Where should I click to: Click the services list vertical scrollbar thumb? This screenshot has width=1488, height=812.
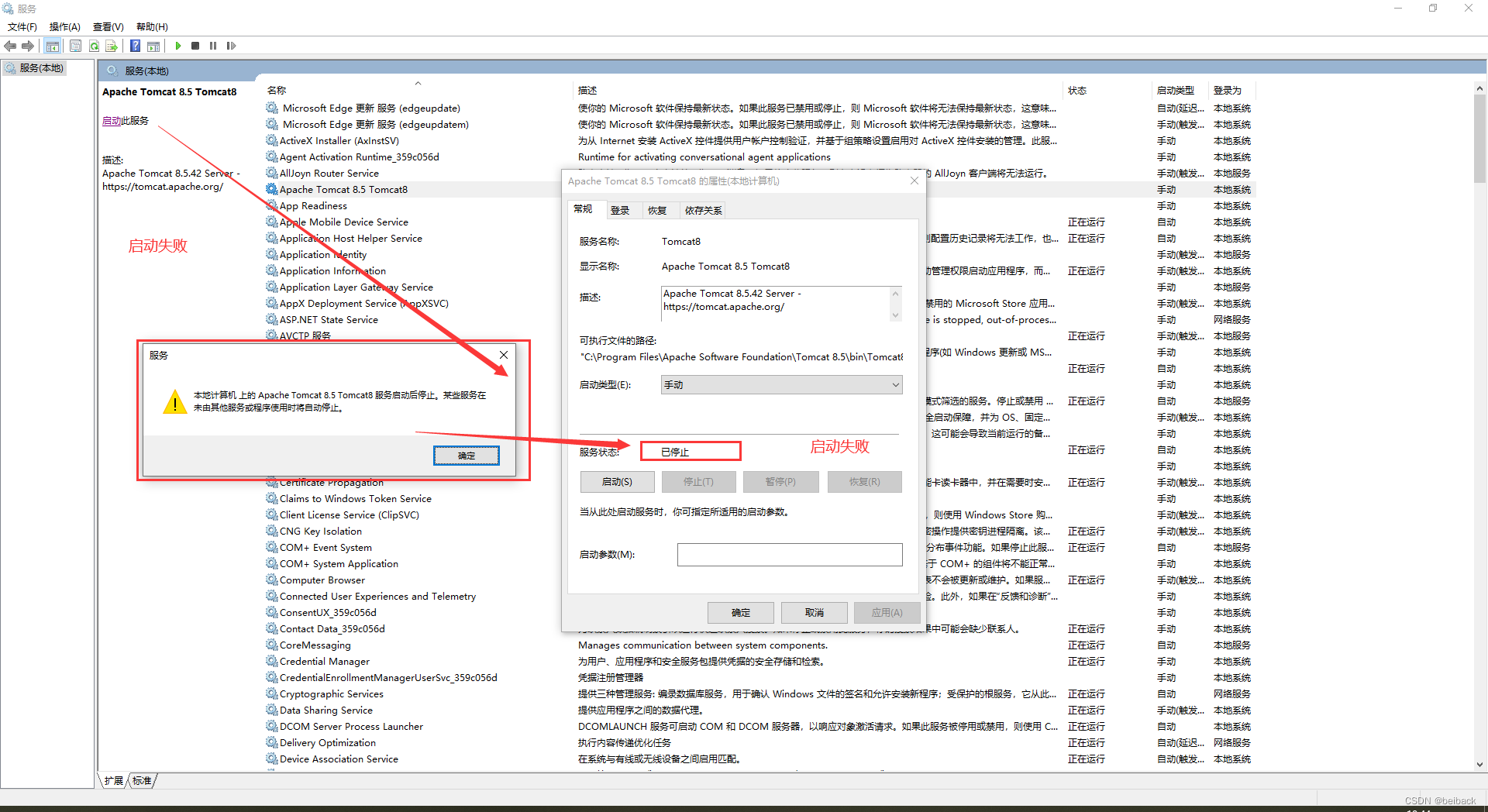tap(1479, 139)
